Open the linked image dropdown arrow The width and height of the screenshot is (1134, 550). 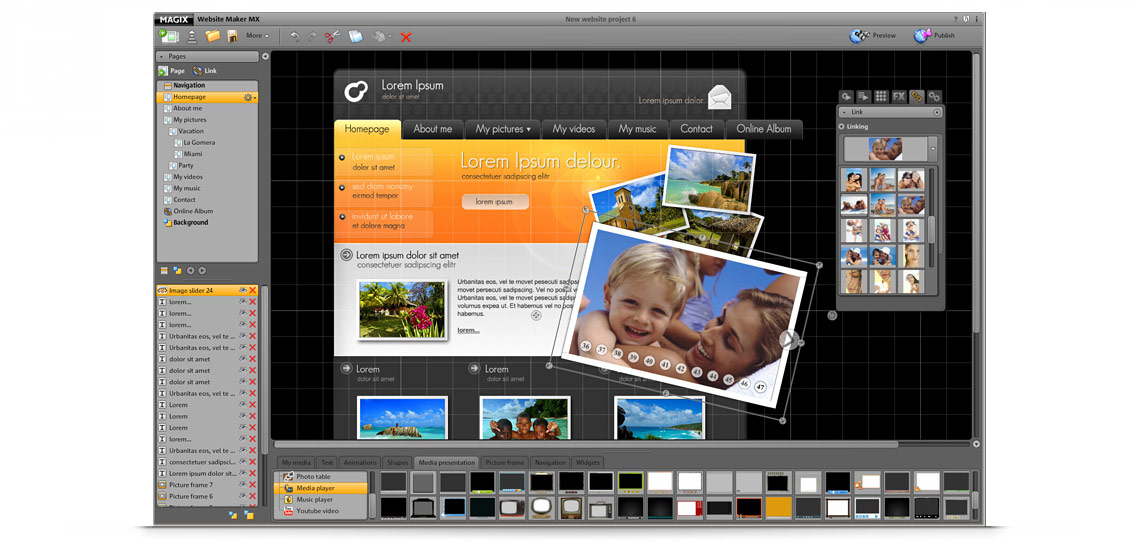[x=933, y=149]
